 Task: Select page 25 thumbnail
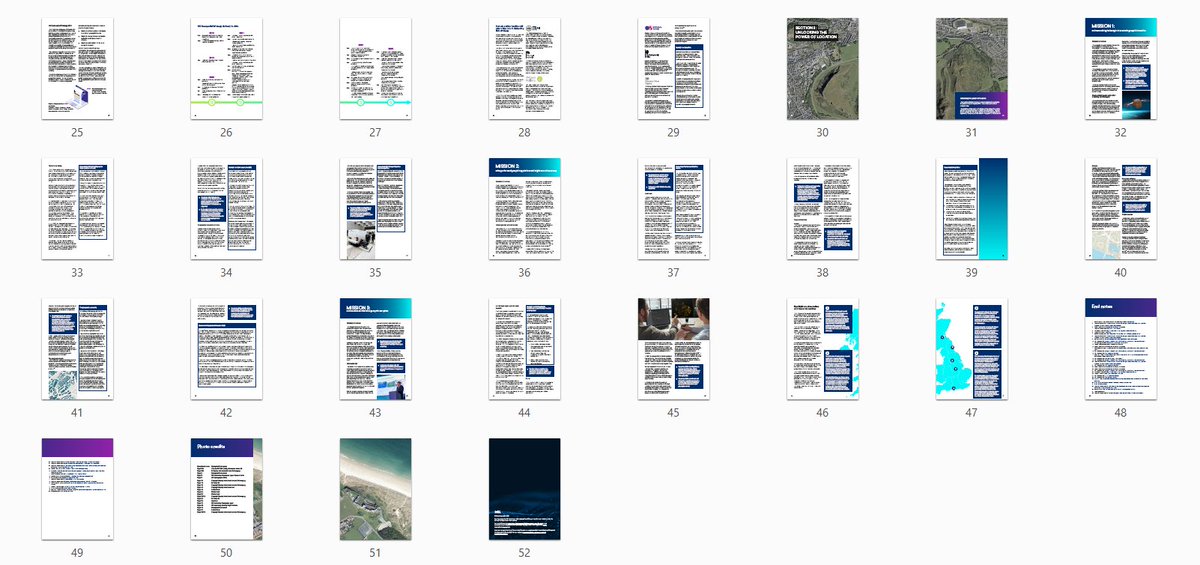(77, 69)
